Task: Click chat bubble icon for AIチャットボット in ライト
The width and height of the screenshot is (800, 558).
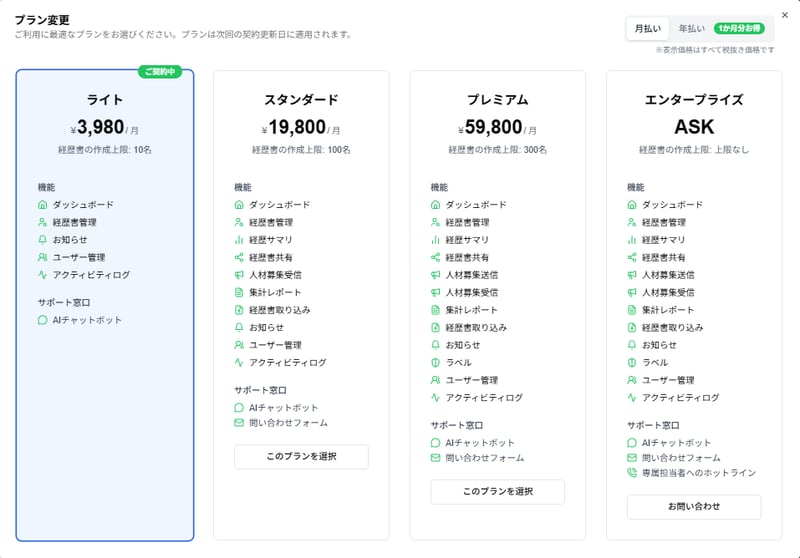Action: point(42,320)
